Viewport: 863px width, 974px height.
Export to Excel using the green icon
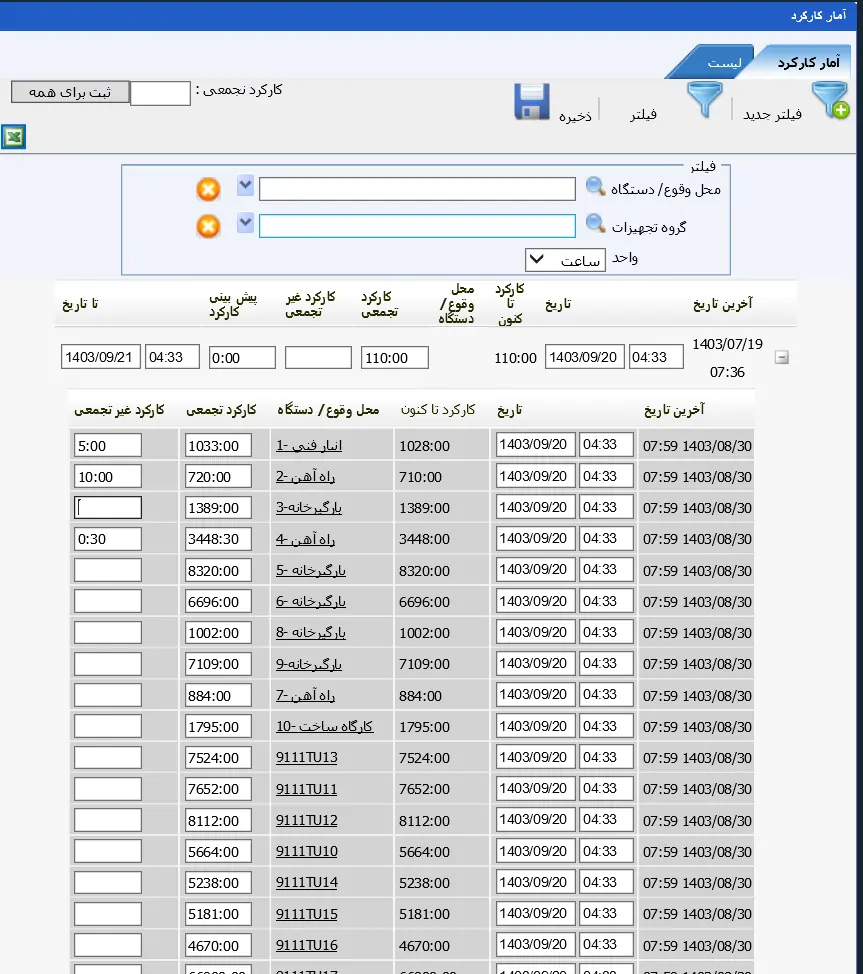tap(14, 137)
